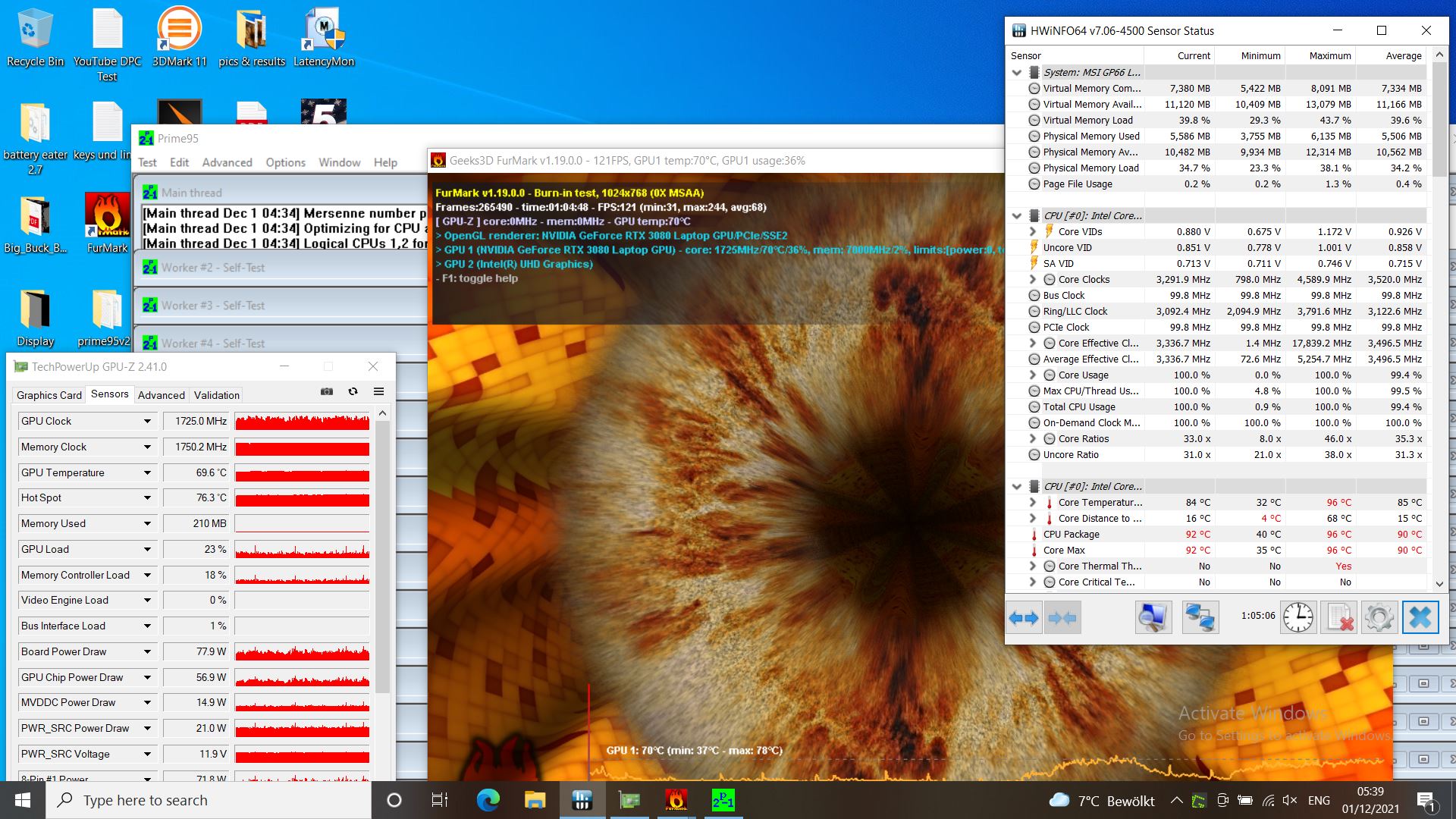Click HWiNFO remote network monitors icon
Screen dimensions: 1456x819
[x=1200, y=618]
